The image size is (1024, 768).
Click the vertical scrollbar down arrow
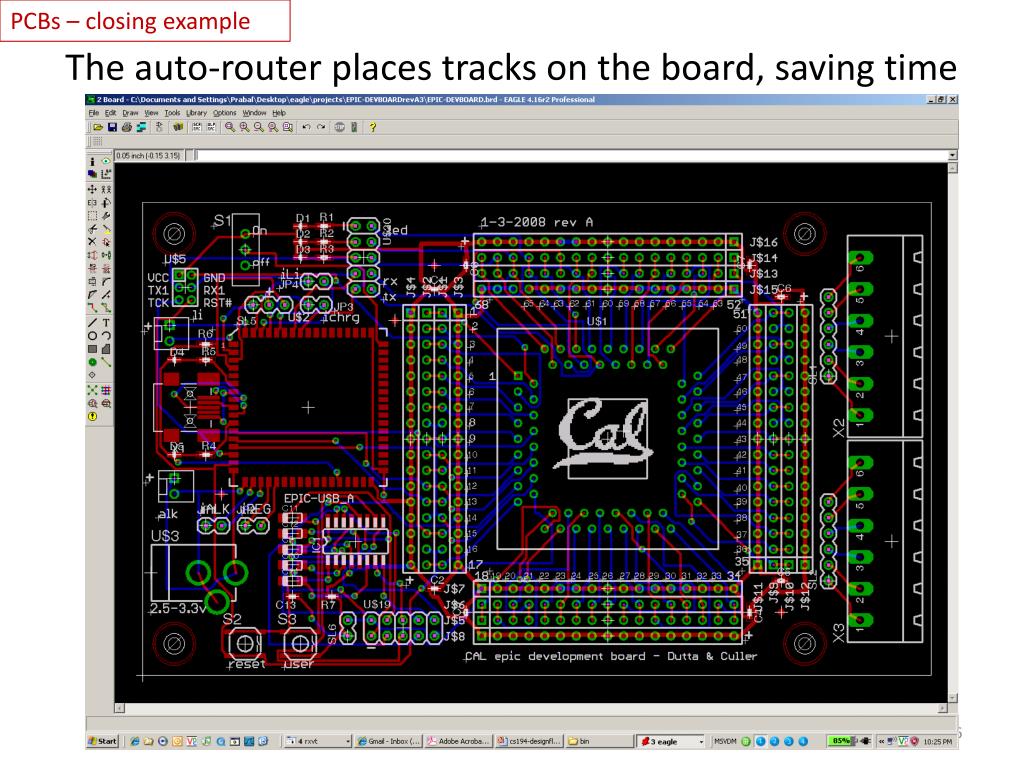pyautogui.click(x=953, y=698)
